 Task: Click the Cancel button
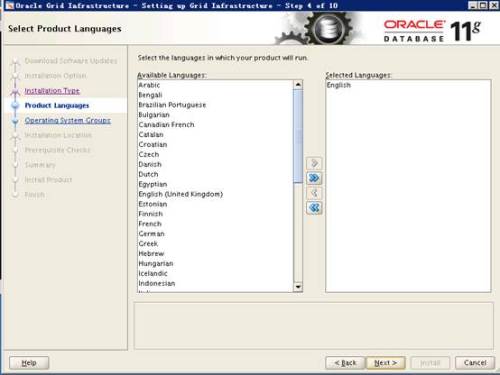[475, 363]
